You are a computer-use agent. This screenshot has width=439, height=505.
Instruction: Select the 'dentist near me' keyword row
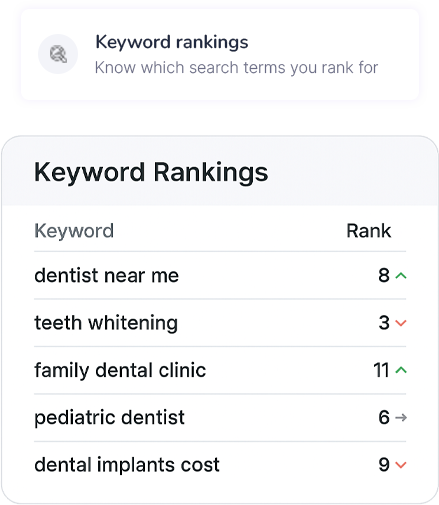click(x=220, y=276)
